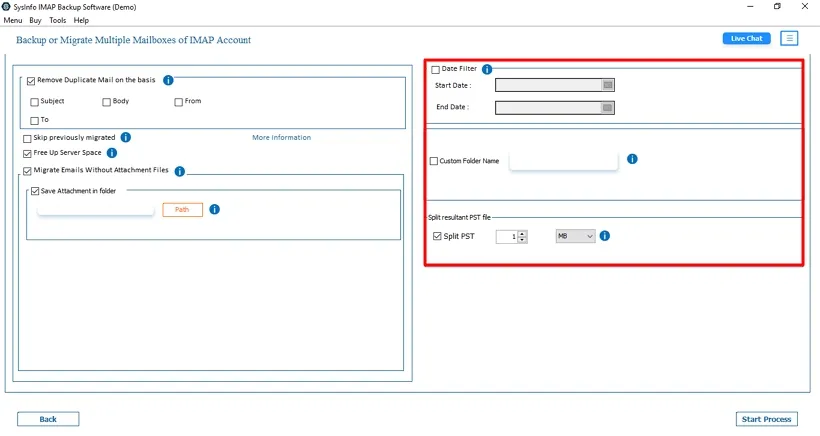Click Custom Folder Name text field
This screenshot has width=820, height=436.
pyautogui.click(x=563, y=161)
